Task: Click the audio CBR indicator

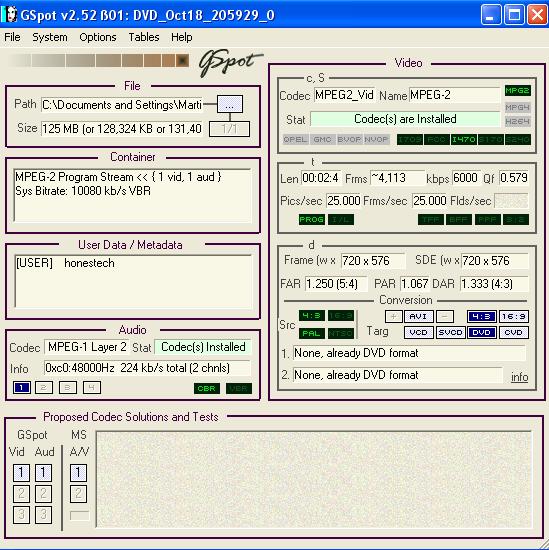Action: (207, 388)
